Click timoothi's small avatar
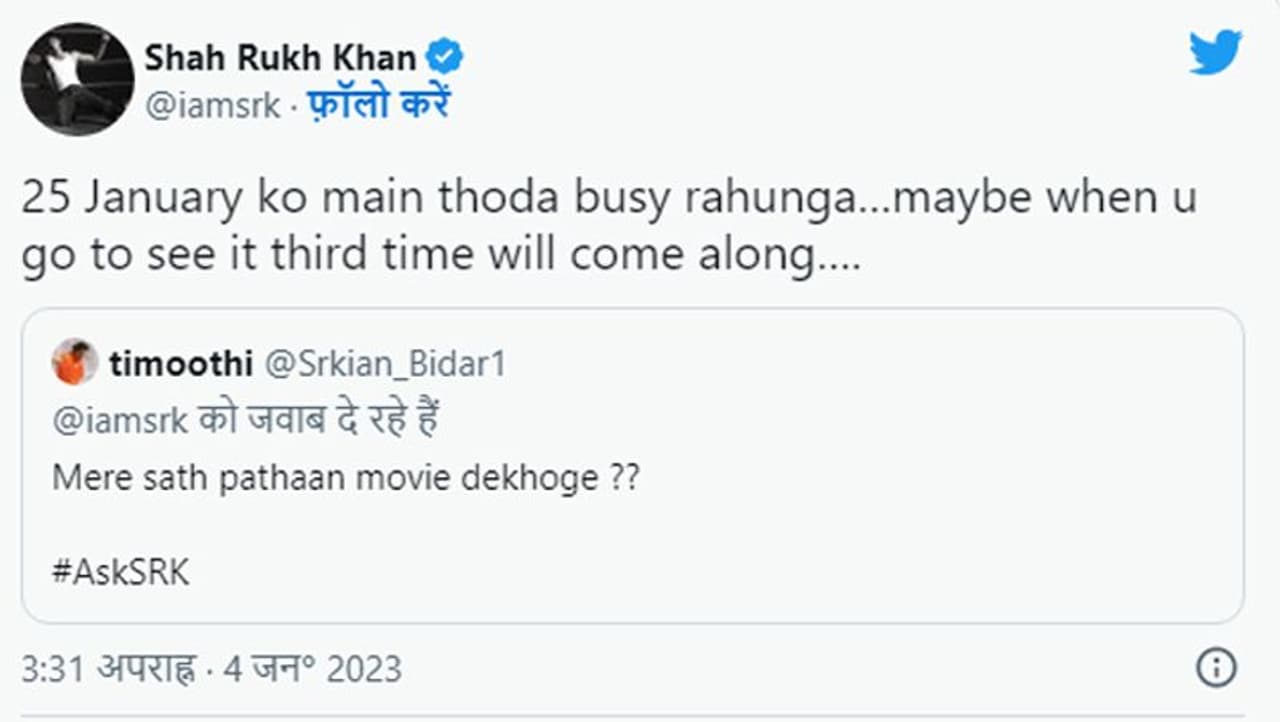1280x722 pixels. [x=75, y=362]
